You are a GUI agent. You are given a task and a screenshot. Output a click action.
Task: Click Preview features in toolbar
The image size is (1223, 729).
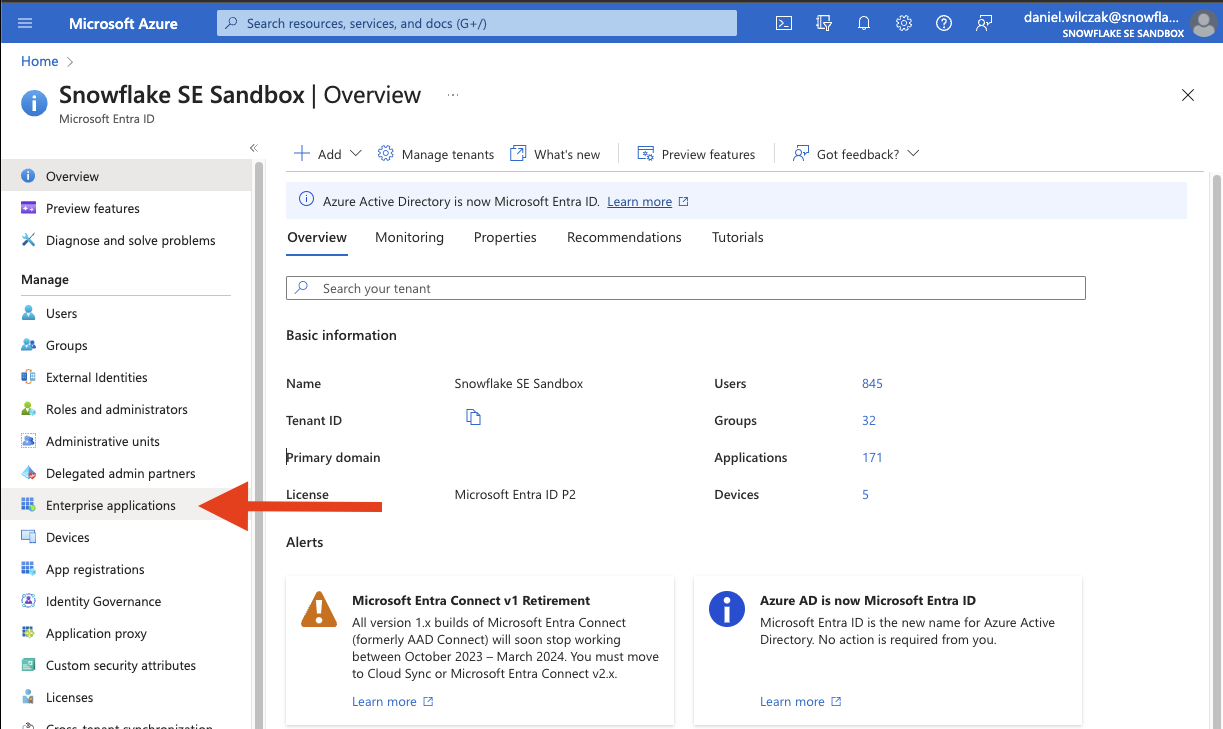[696, 154]
